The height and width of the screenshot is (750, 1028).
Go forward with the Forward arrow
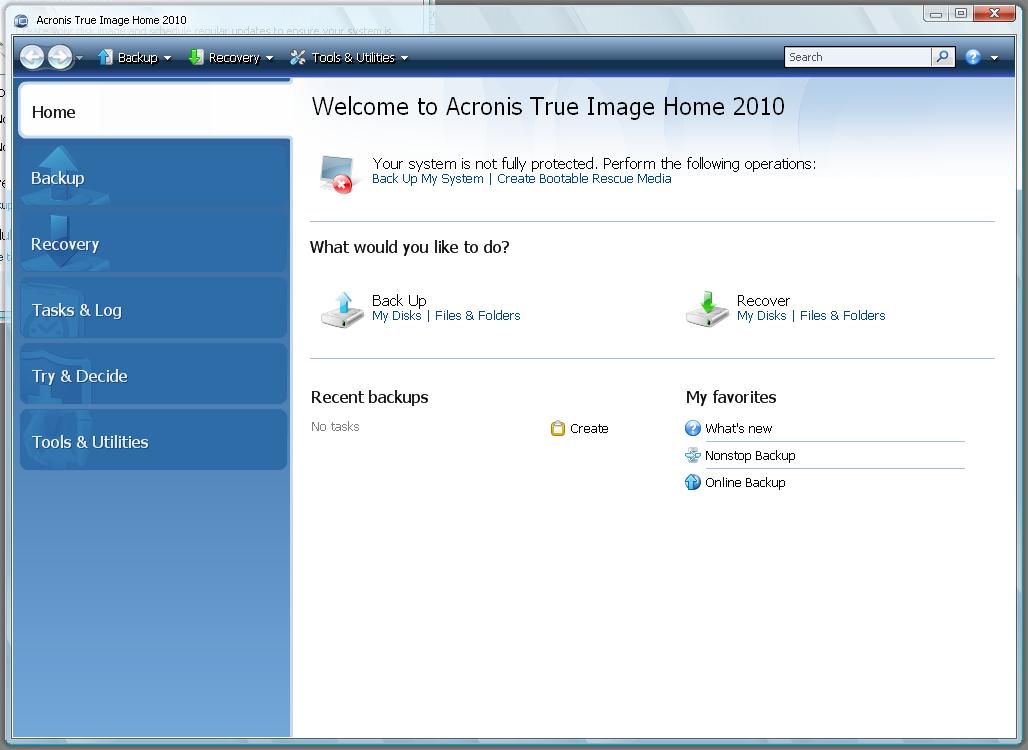point(60,57)
